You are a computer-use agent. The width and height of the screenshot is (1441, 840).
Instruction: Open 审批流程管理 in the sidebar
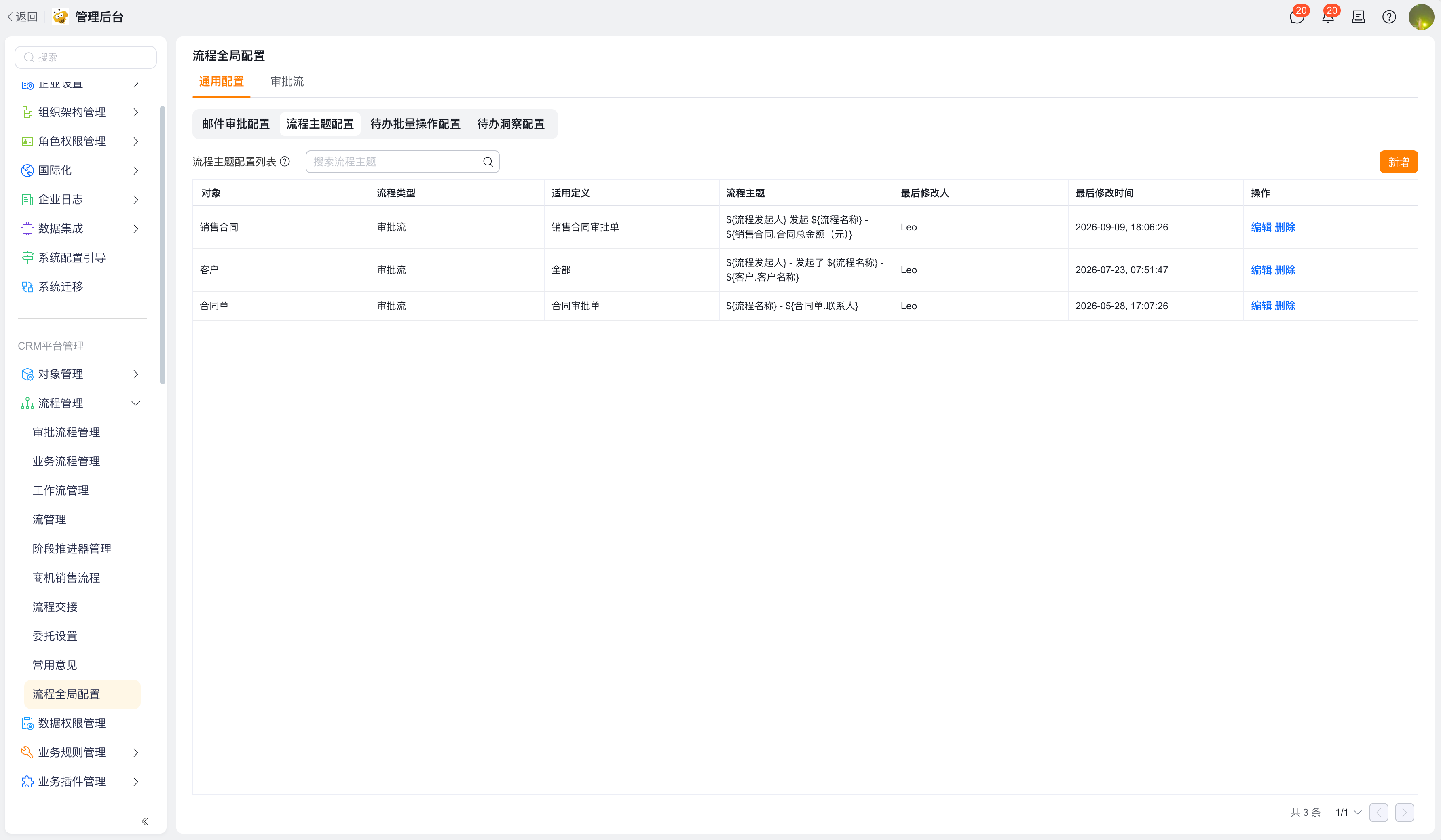(x=66, y=432)
